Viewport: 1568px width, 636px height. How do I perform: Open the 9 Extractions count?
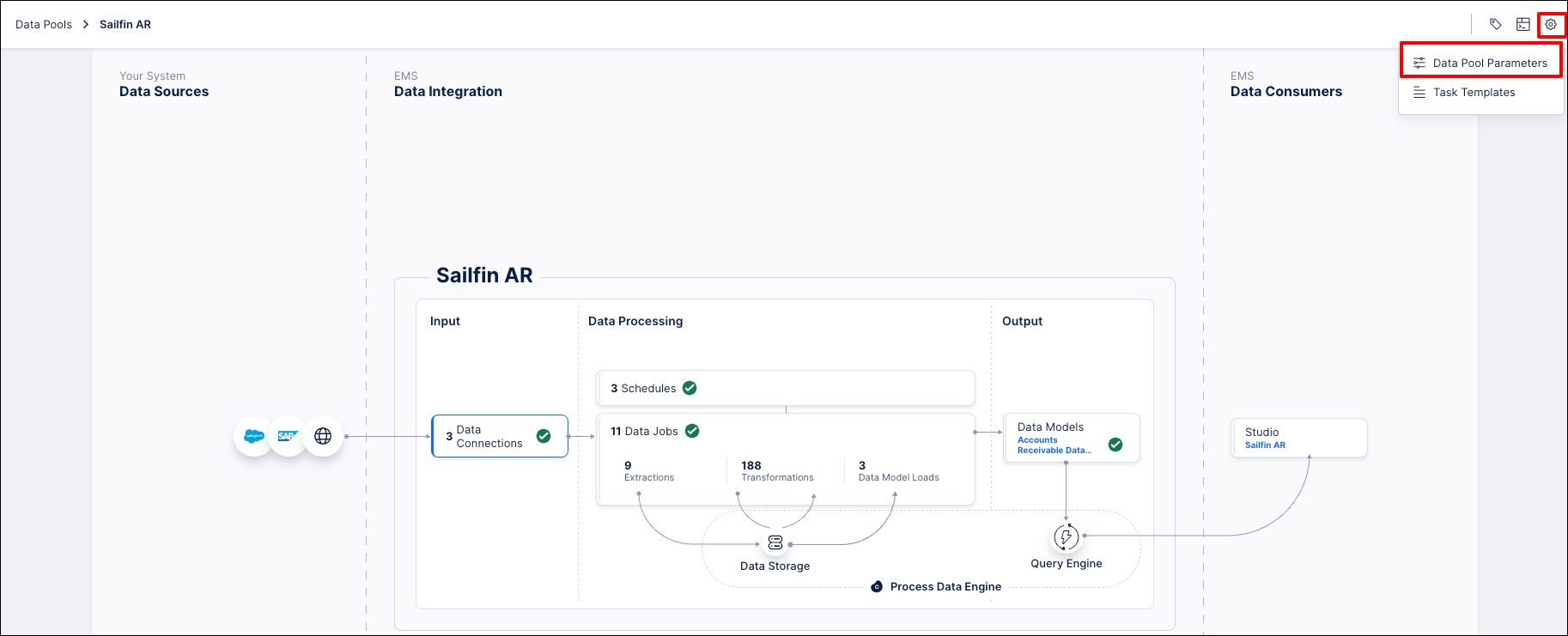pos(649,471)
